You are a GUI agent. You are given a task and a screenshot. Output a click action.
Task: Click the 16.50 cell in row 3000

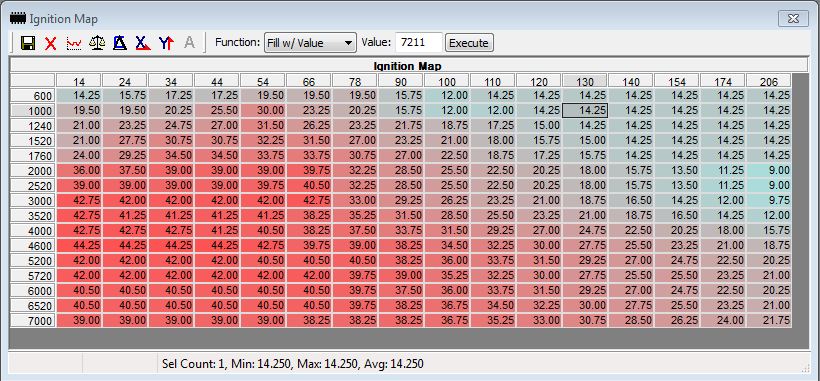631,201
